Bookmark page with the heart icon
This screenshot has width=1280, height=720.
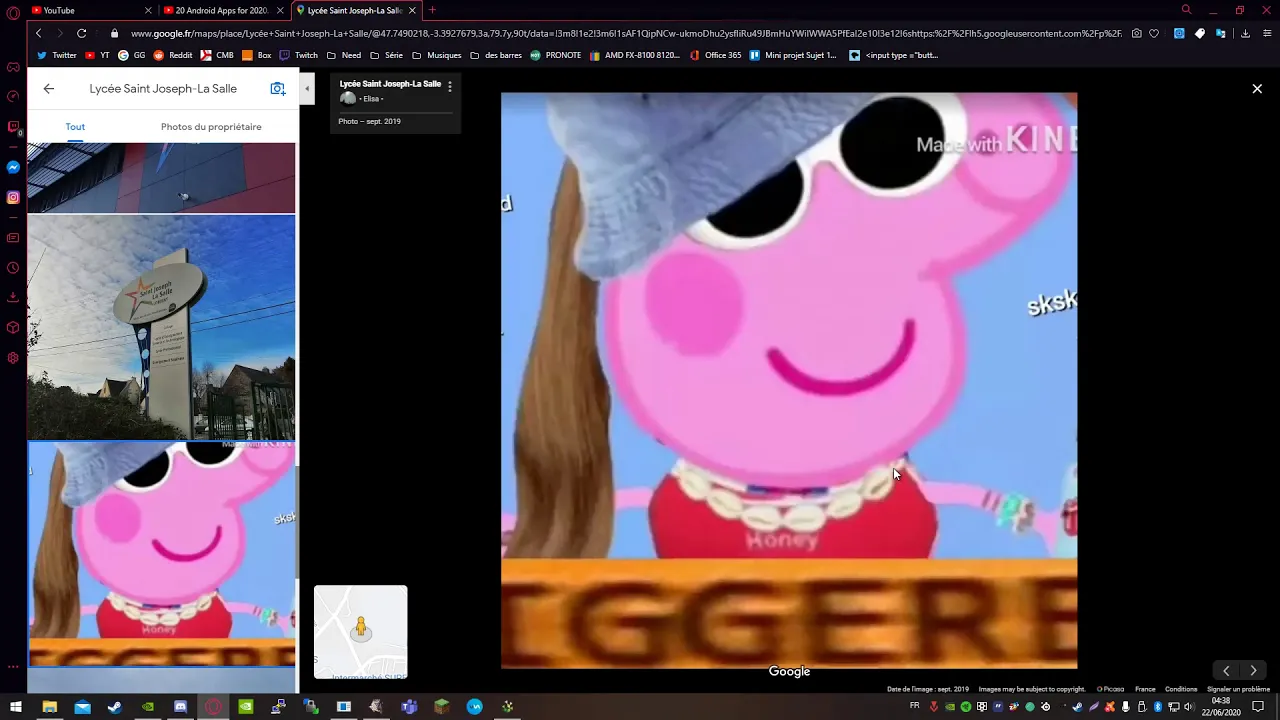point(1154,33)
